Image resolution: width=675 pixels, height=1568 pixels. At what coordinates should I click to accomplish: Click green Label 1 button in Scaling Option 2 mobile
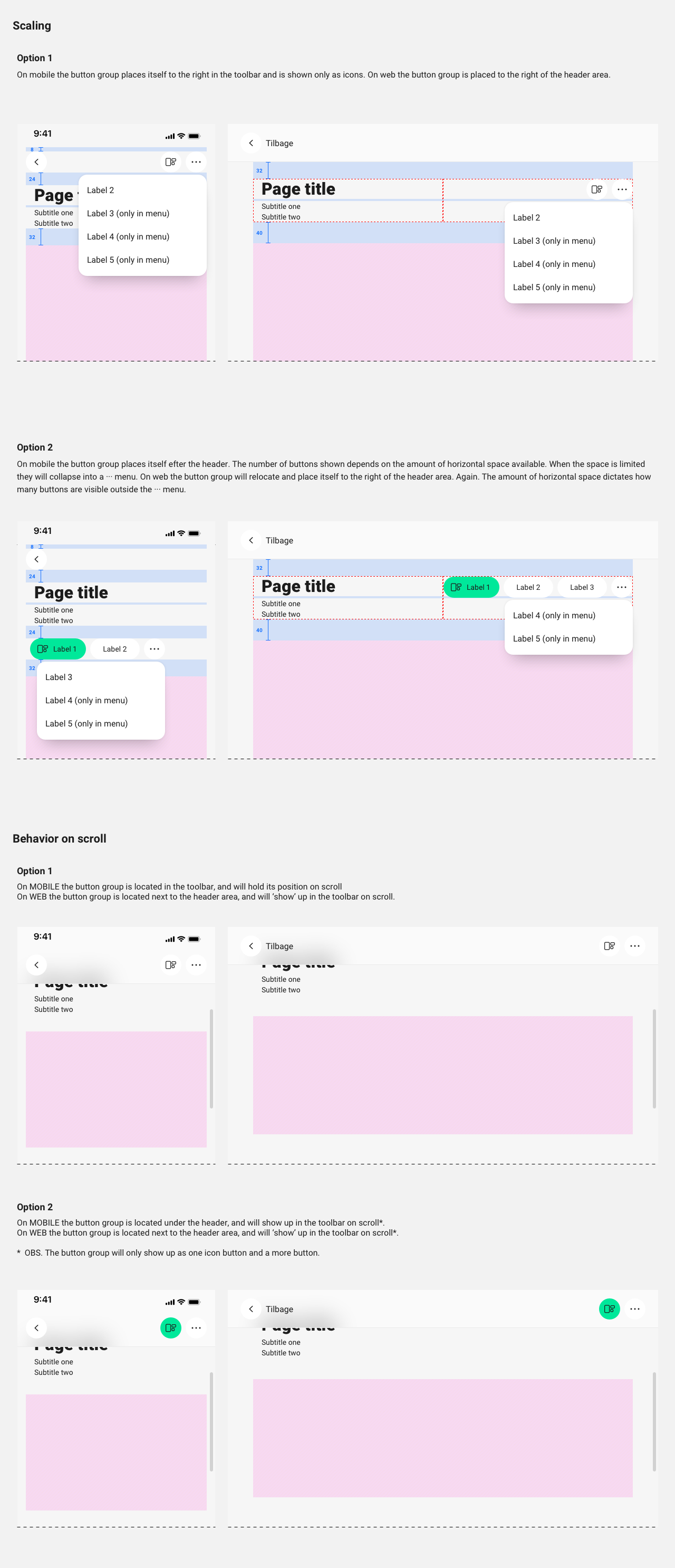tap(58, 649)
